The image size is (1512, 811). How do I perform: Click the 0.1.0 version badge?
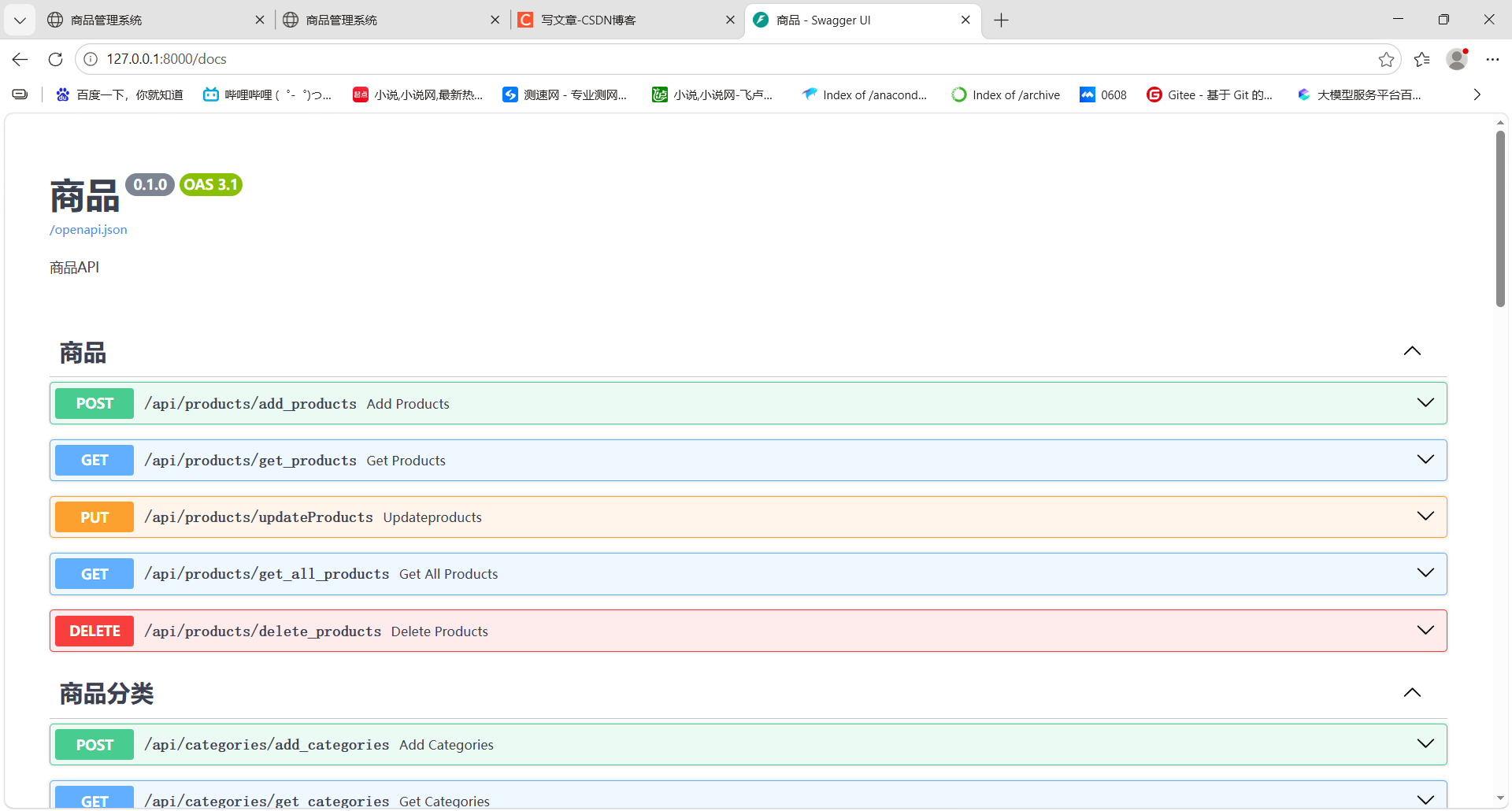(x=150, y=185)
